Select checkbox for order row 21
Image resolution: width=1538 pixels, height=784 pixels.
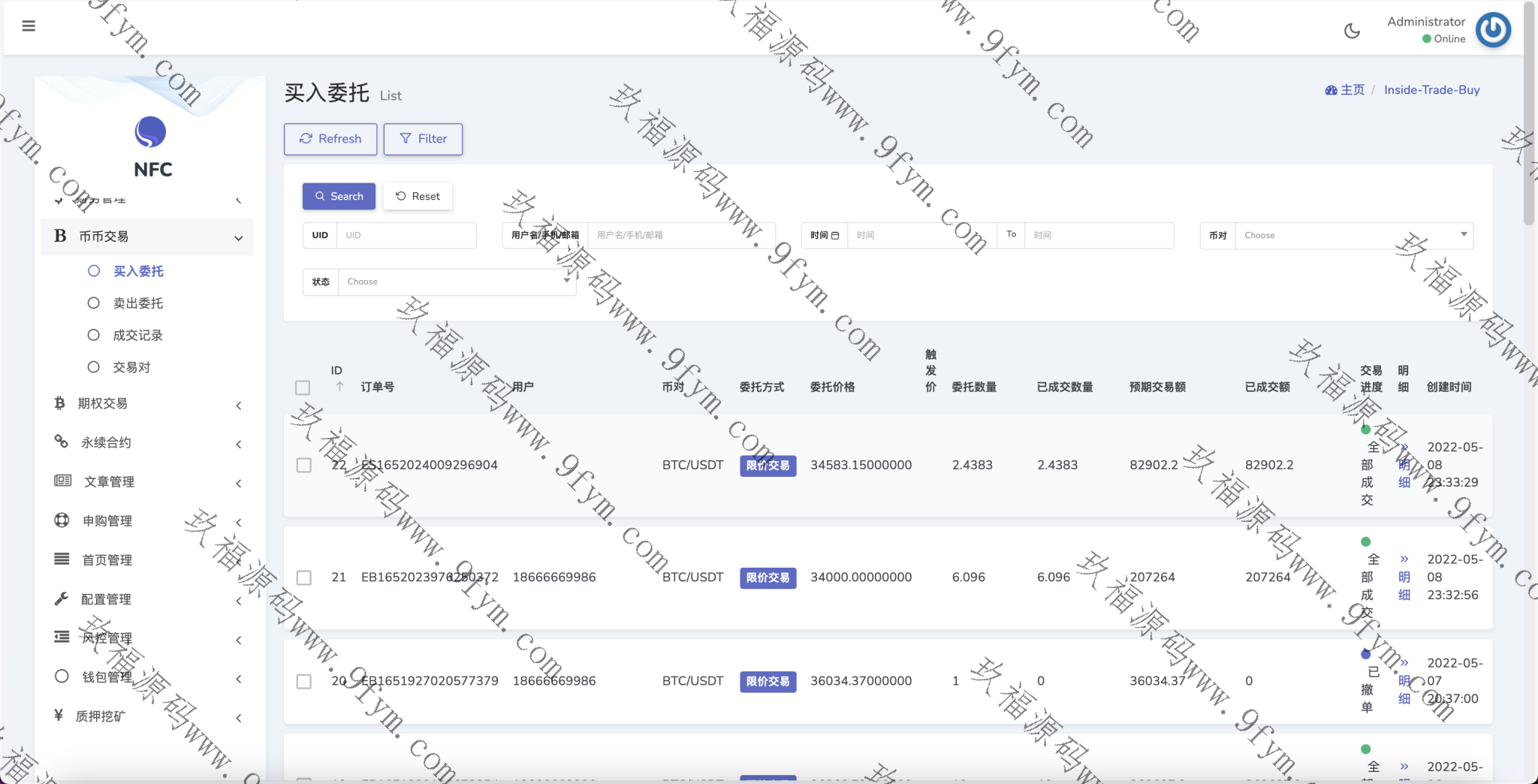(x=304, y=577)
